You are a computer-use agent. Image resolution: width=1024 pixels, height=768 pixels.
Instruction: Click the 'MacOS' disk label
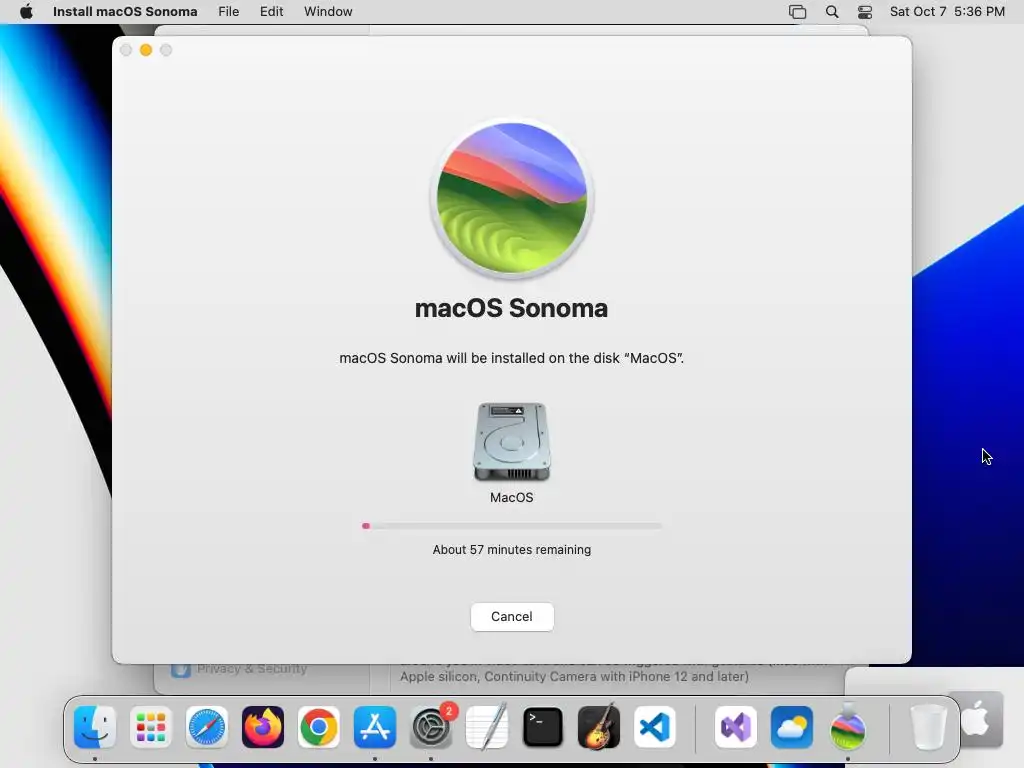512,498
